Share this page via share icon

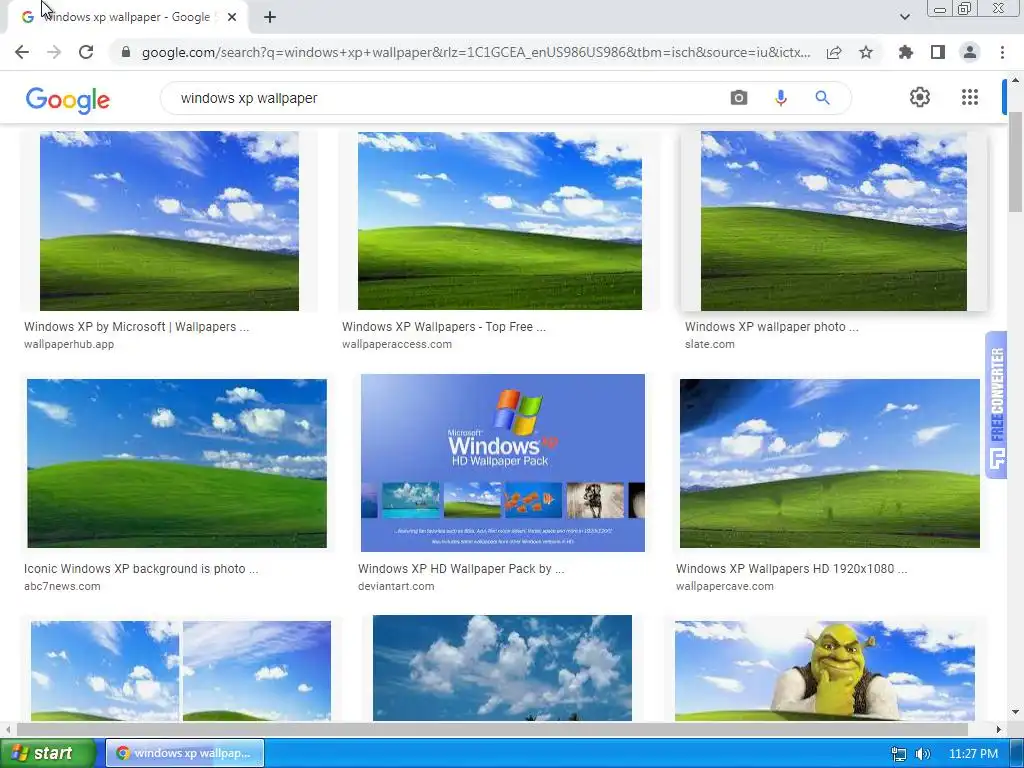tap(834, 52)
